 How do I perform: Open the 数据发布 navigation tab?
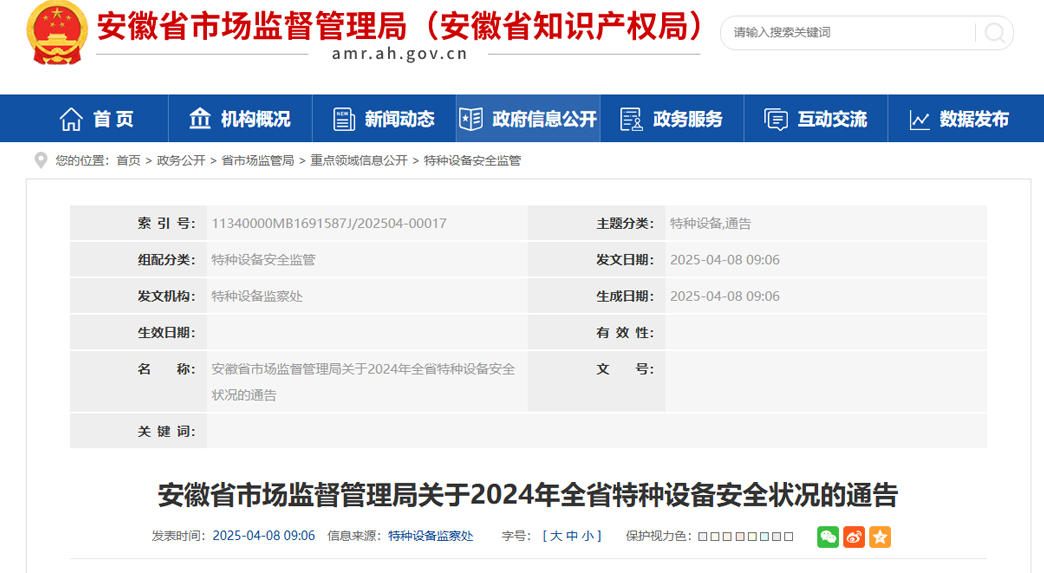(x=959, y=119)
